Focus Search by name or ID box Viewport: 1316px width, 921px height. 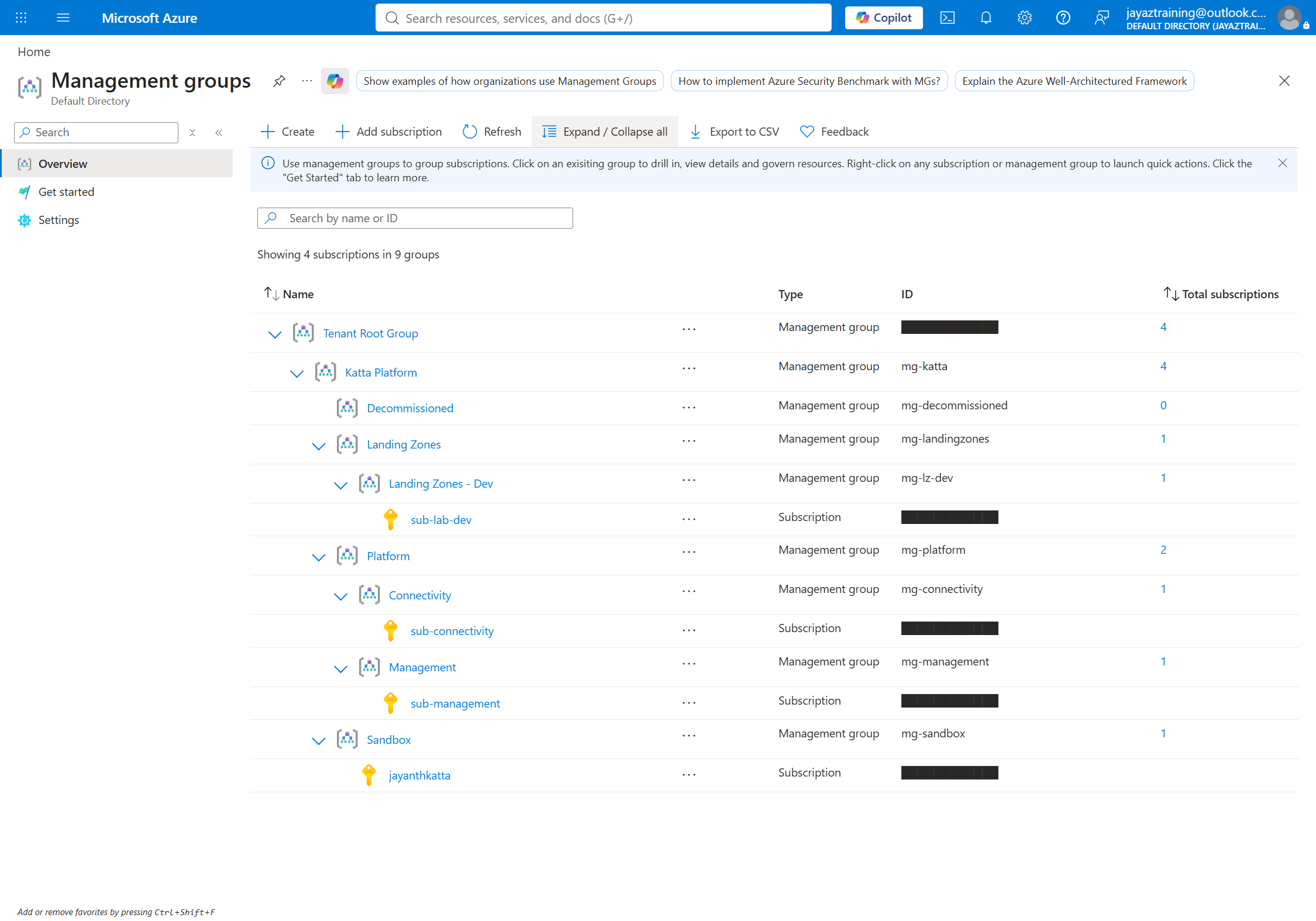[x=415, y=218]
